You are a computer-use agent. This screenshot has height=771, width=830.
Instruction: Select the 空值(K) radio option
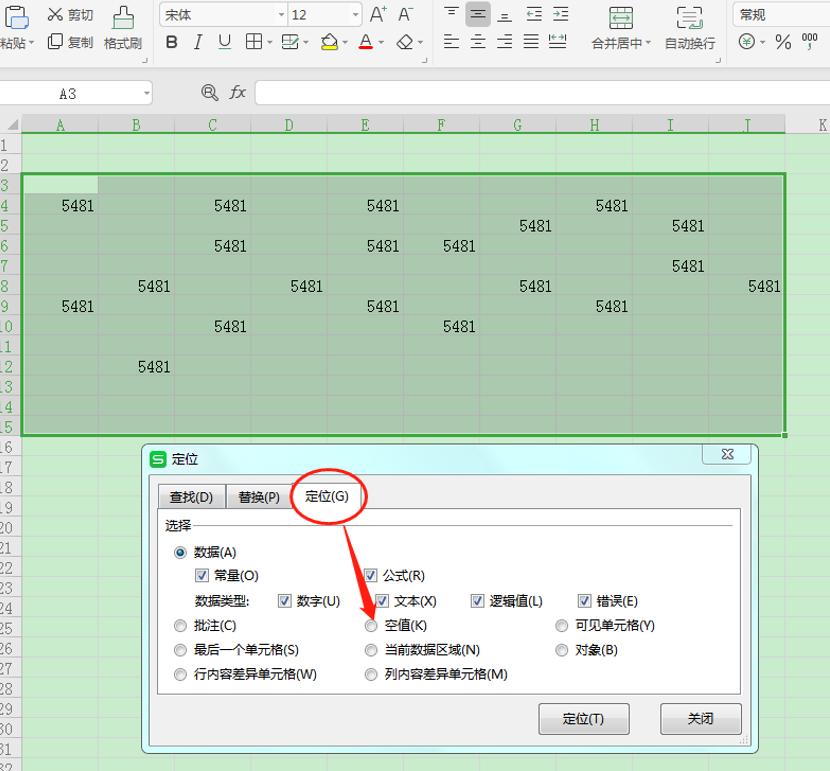point(371,625)
